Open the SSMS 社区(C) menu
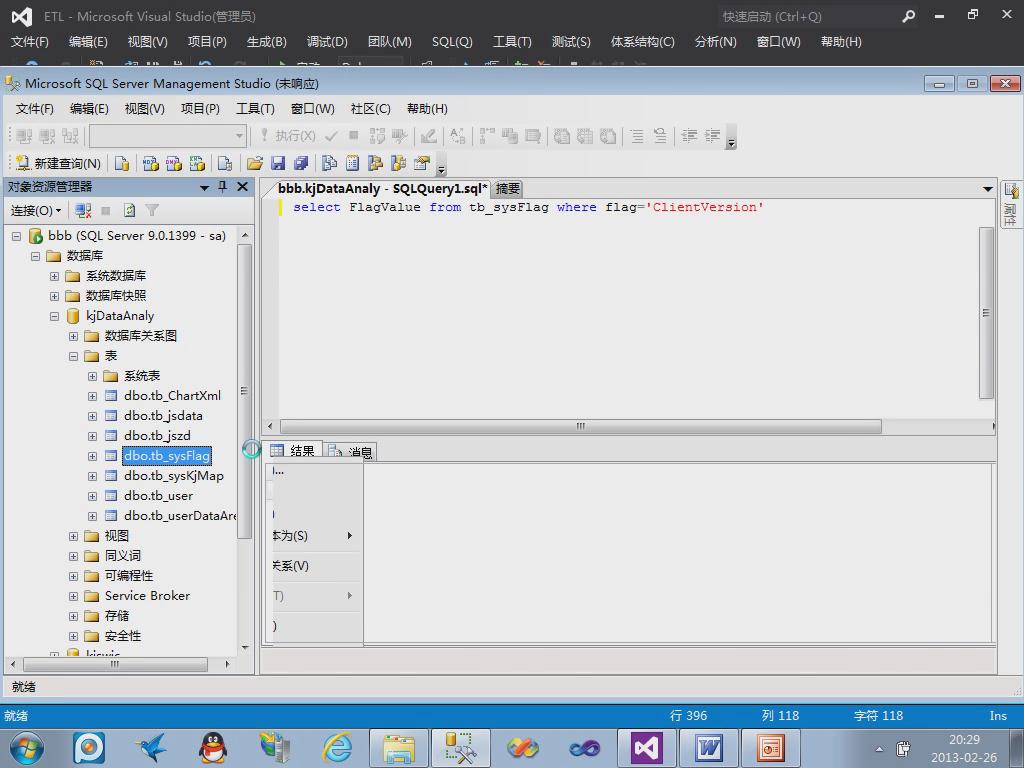This screenshot has width=1024, height=768. point(370,108)
